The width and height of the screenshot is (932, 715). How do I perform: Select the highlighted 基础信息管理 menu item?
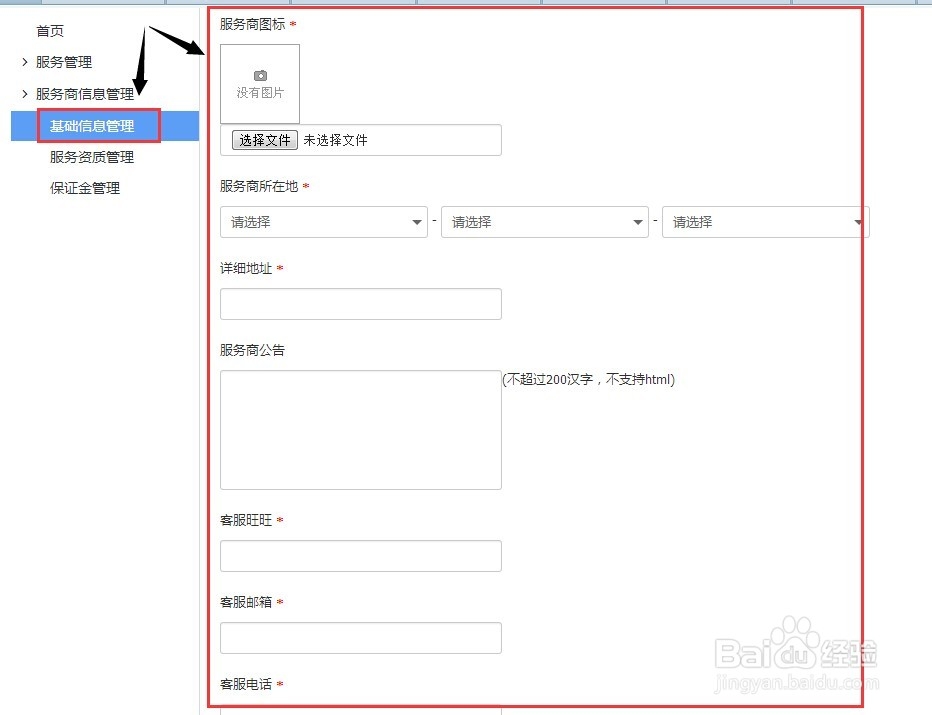coord(90,126)
